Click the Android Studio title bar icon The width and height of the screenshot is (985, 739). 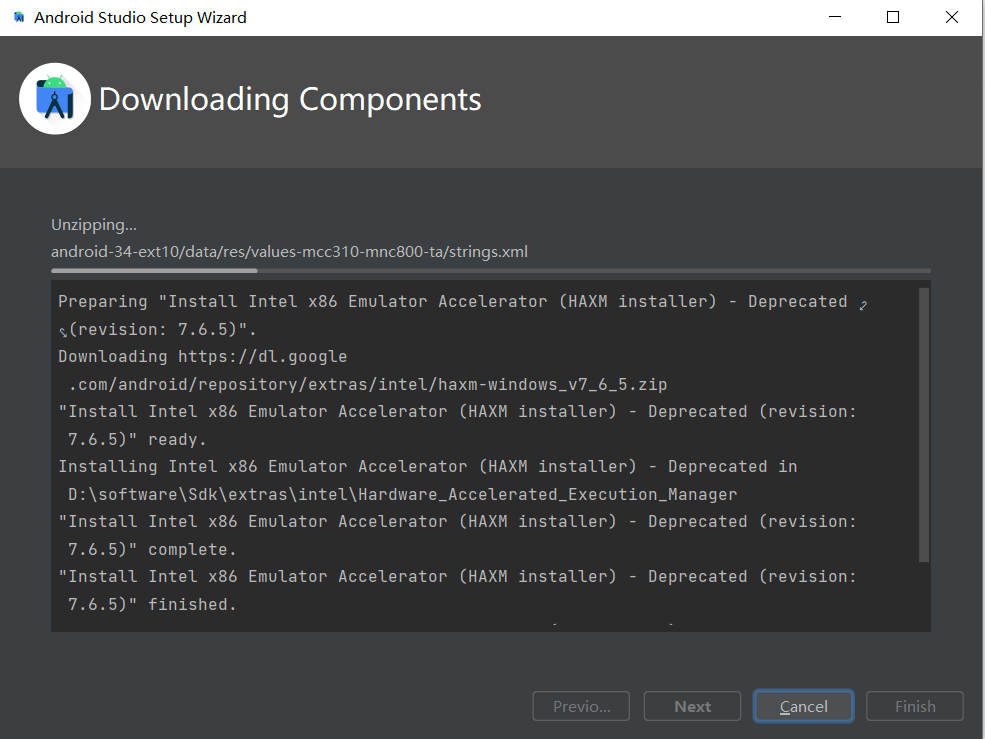[19, 17]
